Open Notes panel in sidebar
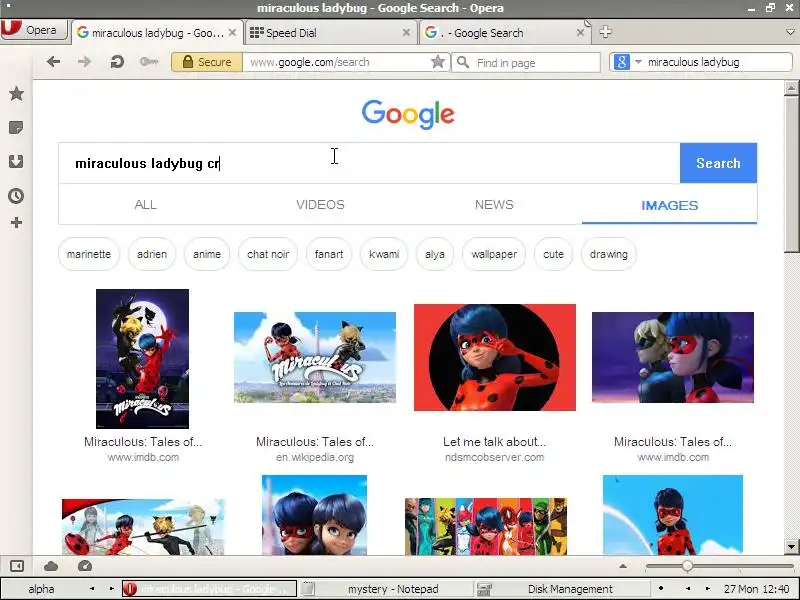This screenshot has height=600, width=800. [16, 128]
